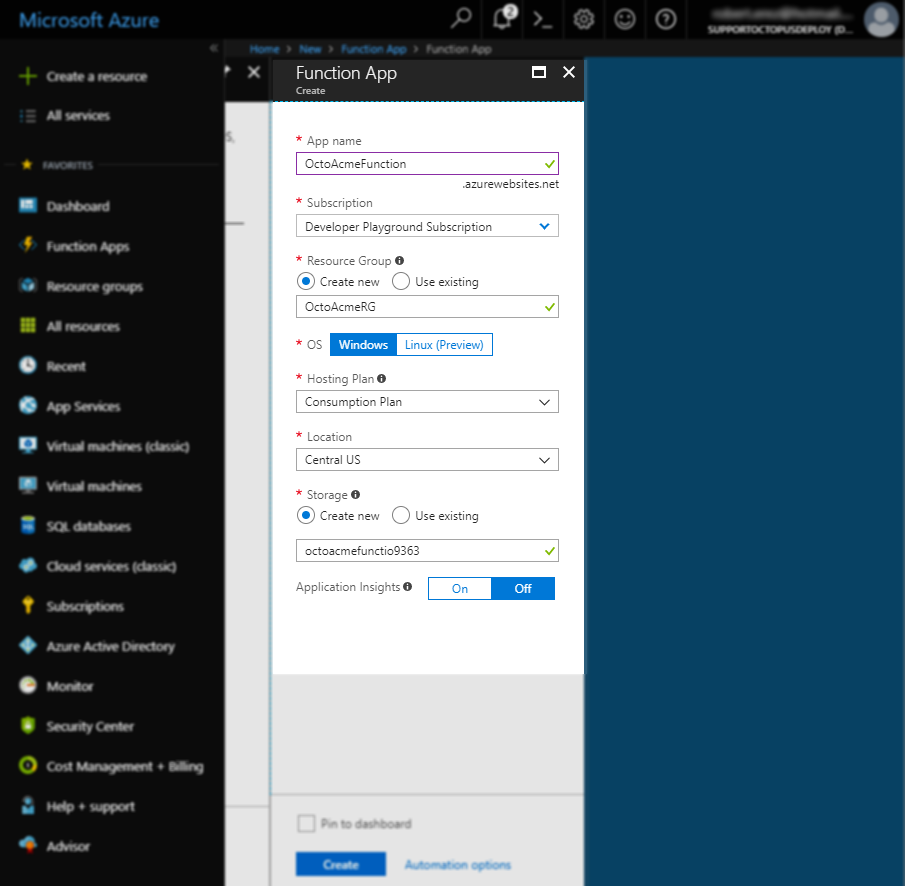Open Function Apps in sidebar
This screenshot has height=886, width=905.
(x=87, y=247)
